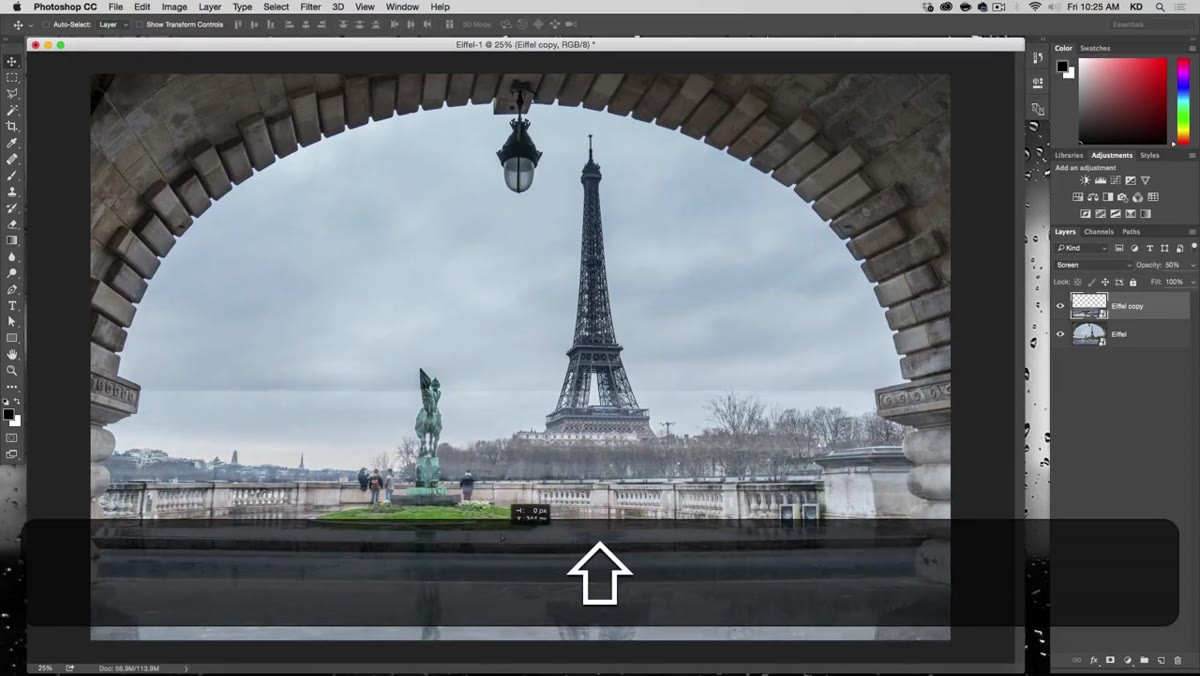Select the Move tool
The height and width of the screenshot is (676, 1200).
[12, 61]
